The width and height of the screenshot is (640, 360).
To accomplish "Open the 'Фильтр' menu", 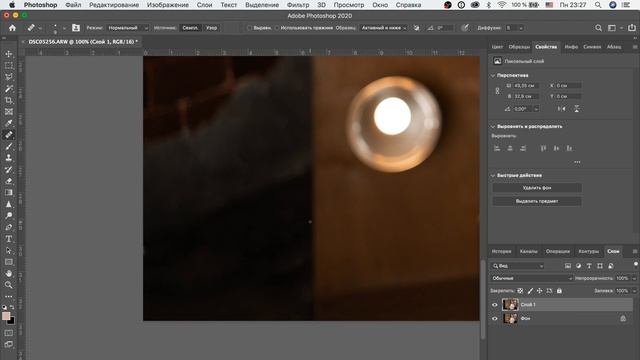I will [x=298, y=5].
